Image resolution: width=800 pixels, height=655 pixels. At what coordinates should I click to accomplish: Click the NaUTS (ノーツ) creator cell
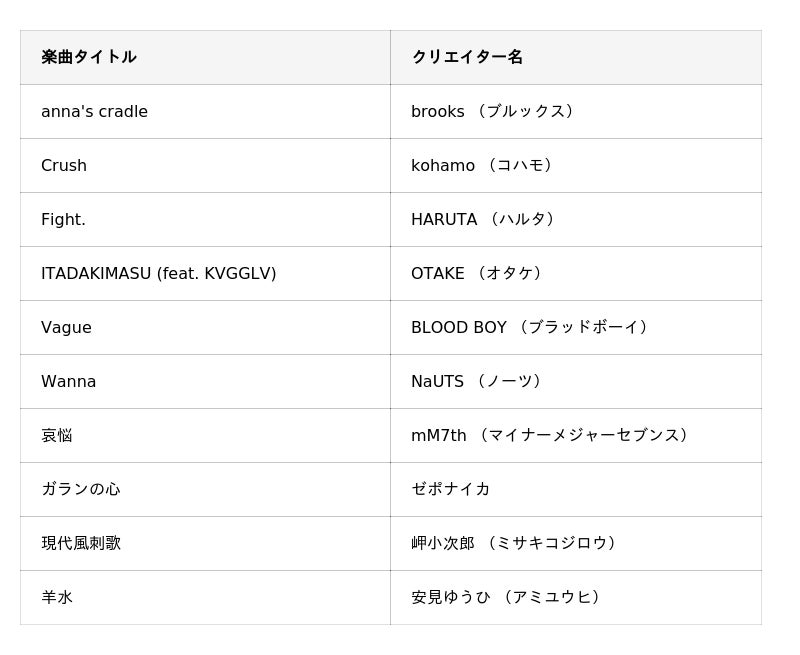[x=478, y=381]
